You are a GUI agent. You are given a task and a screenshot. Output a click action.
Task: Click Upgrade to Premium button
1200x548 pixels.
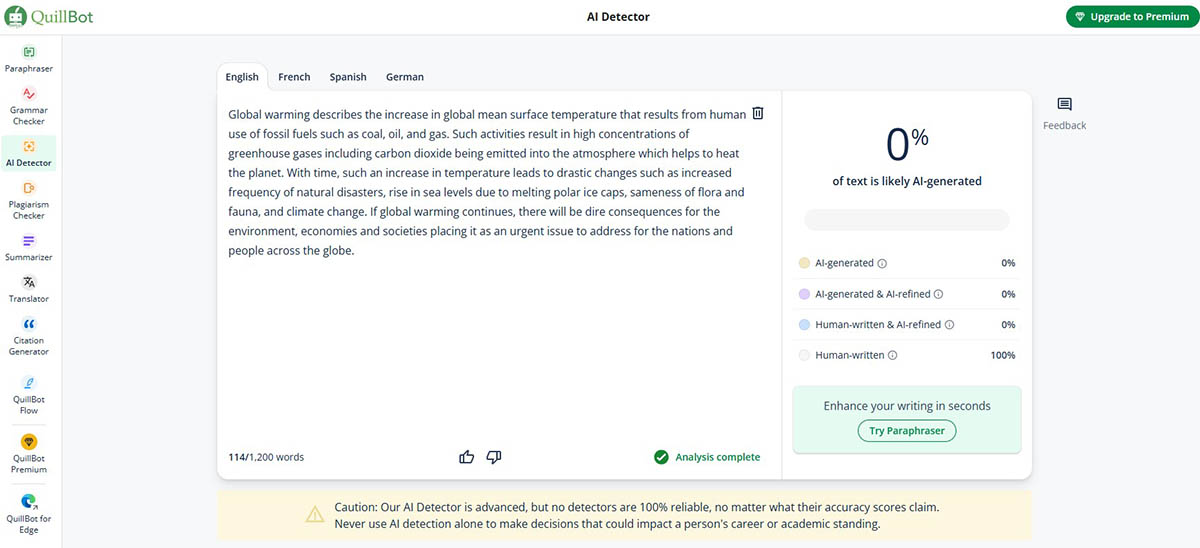(x=1126, y=17)
